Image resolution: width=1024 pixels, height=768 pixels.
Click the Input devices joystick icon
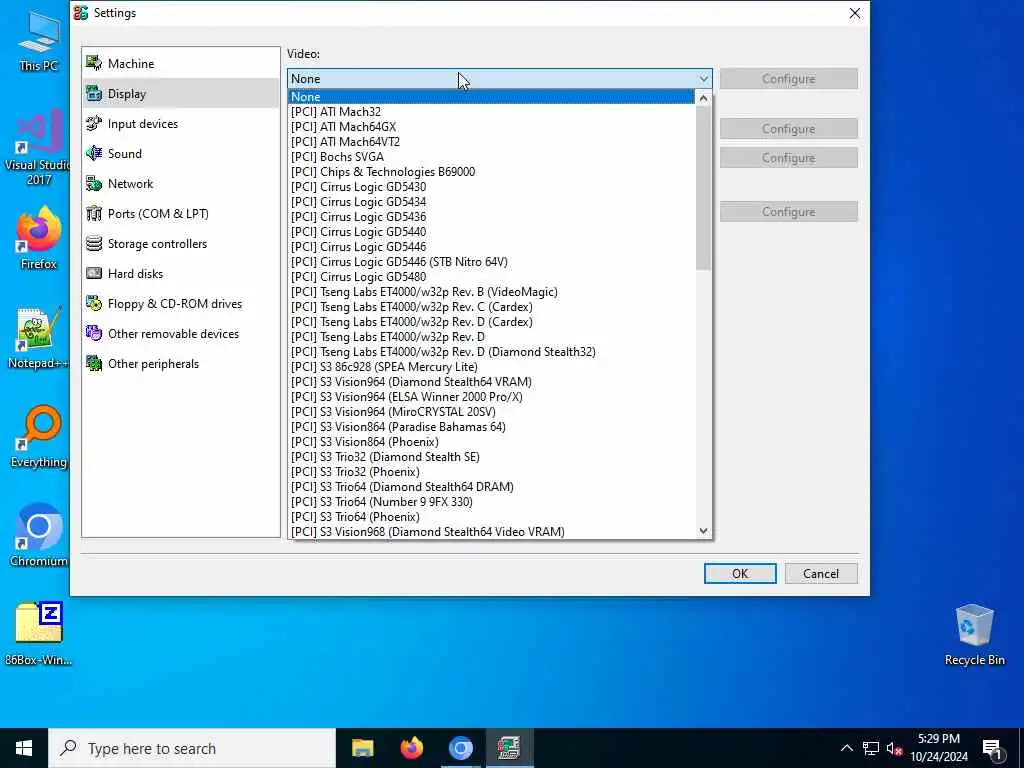(94, 123)
